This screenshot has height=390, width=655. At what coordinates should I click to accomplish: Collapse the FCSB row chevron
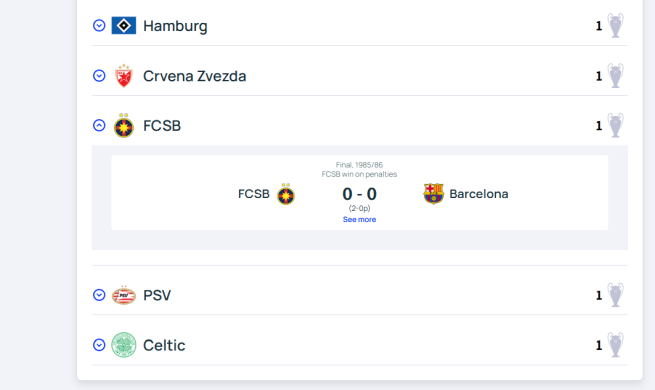point(99,125)
